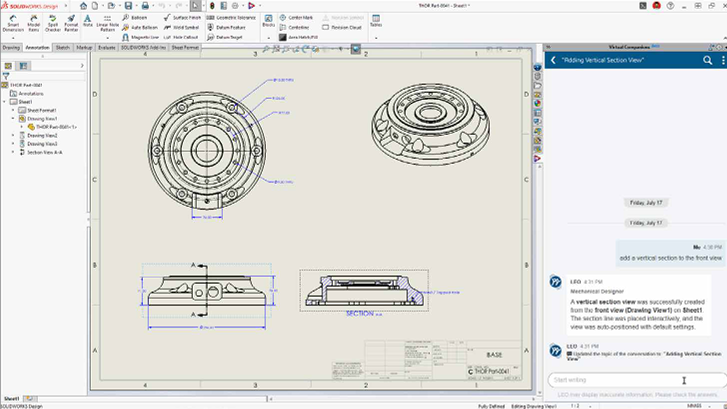The image size is (727, 409).
Task: Expand feature tree panel chevron
Action: click(x=82, y=66)
